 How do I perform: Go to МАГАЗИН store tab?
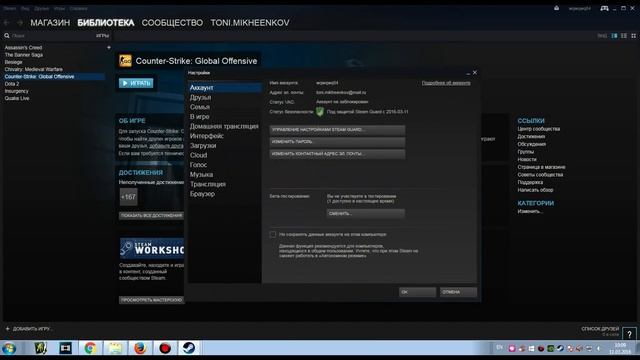click(50, 23)
